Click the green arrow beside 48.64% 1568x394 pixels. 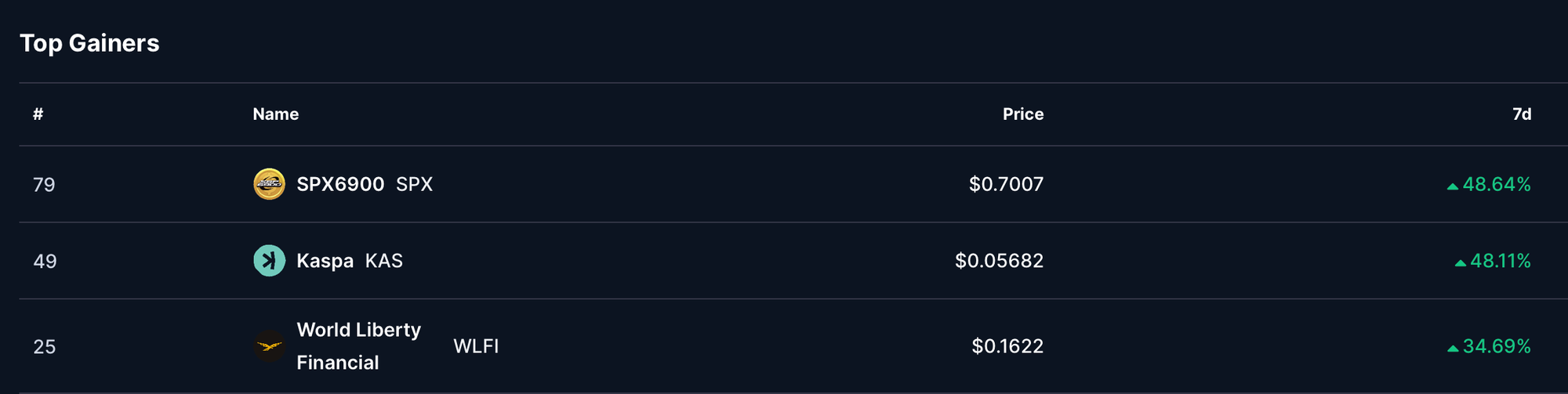(1452, 186)
